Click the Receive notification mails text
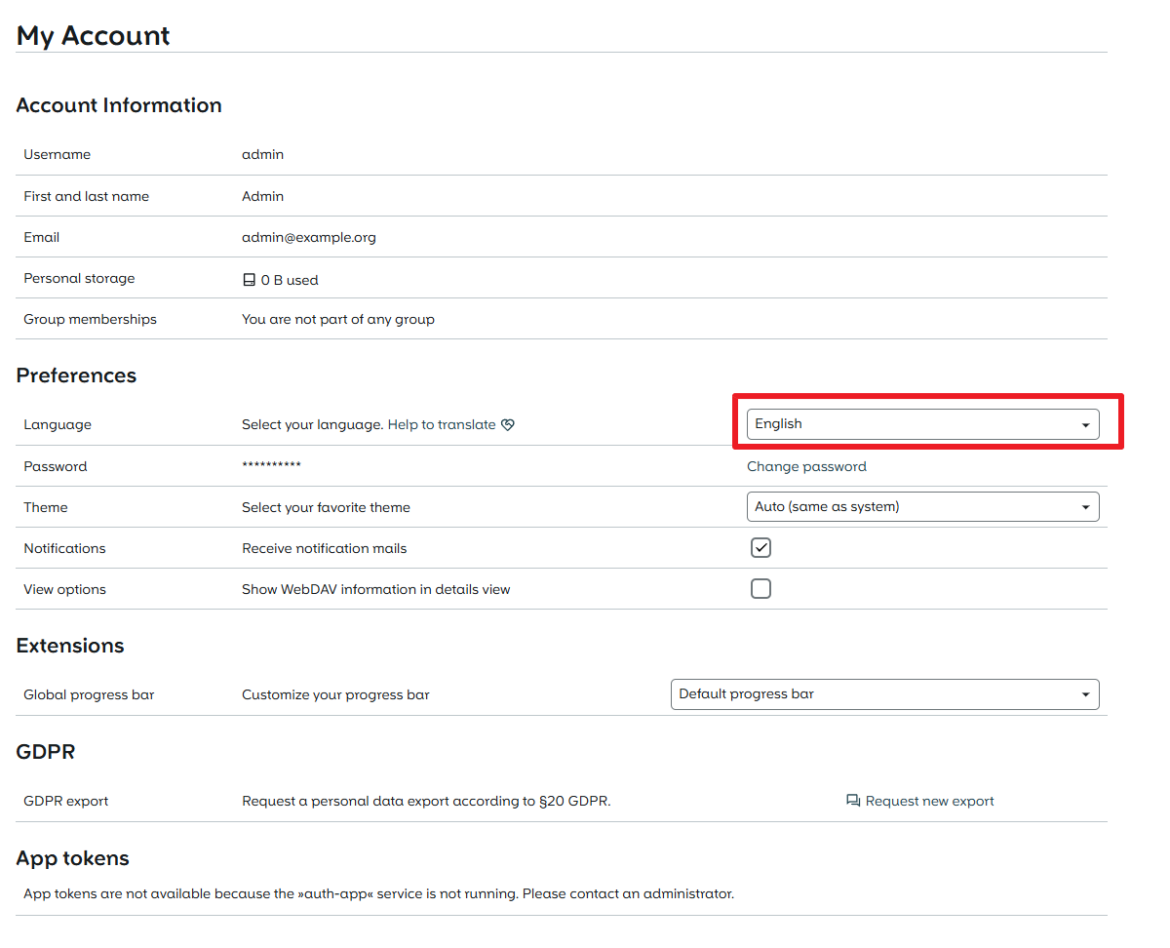 pos(325,549)
